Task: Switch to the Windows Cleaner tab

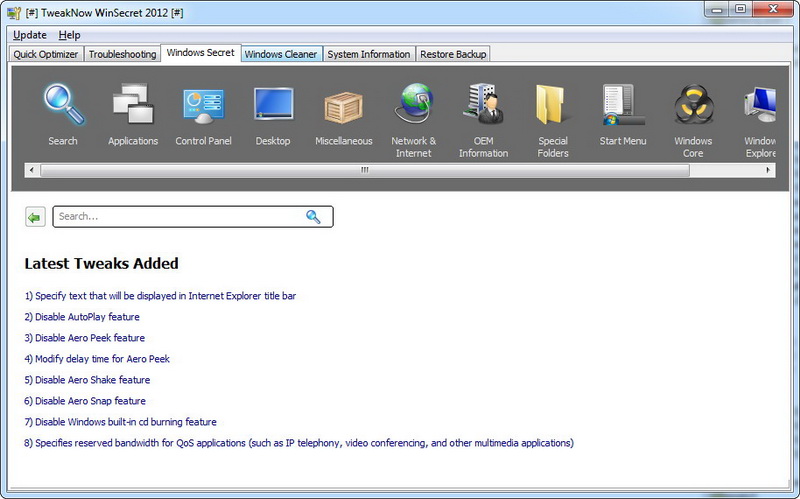Action: [x=281, y=54]
